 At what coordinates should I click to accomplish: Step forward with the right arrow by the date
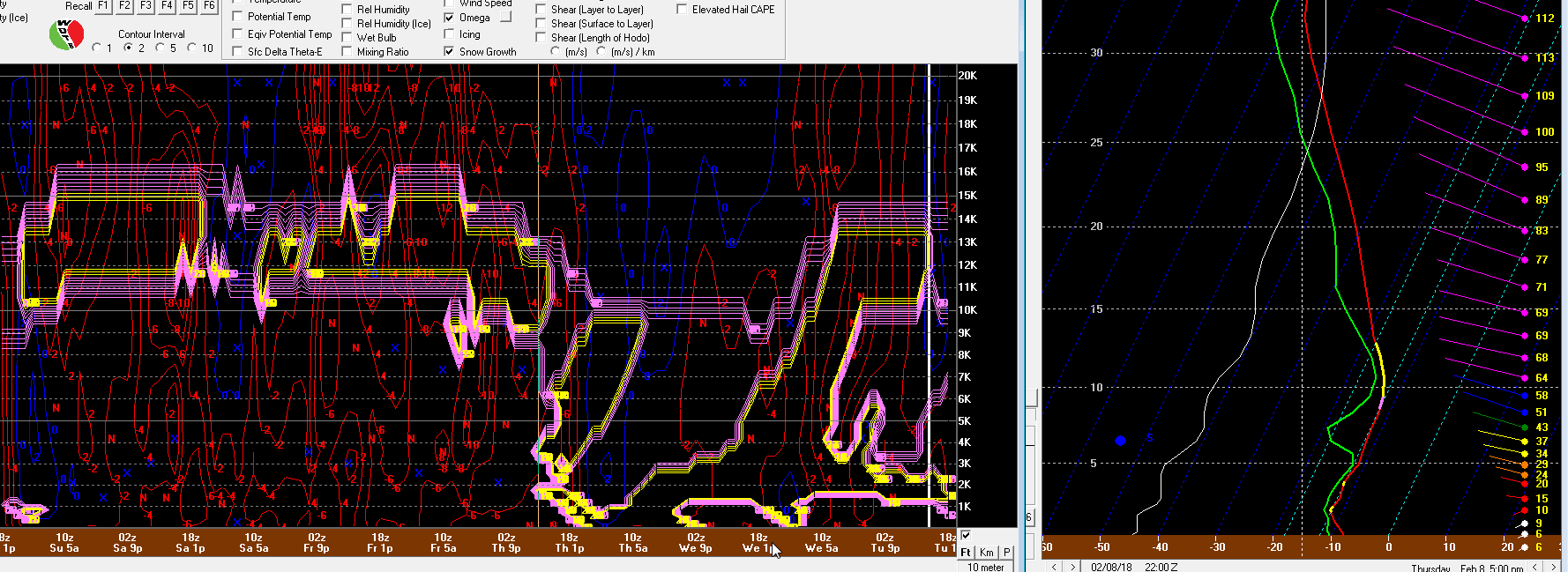(x=1072, y=567)
